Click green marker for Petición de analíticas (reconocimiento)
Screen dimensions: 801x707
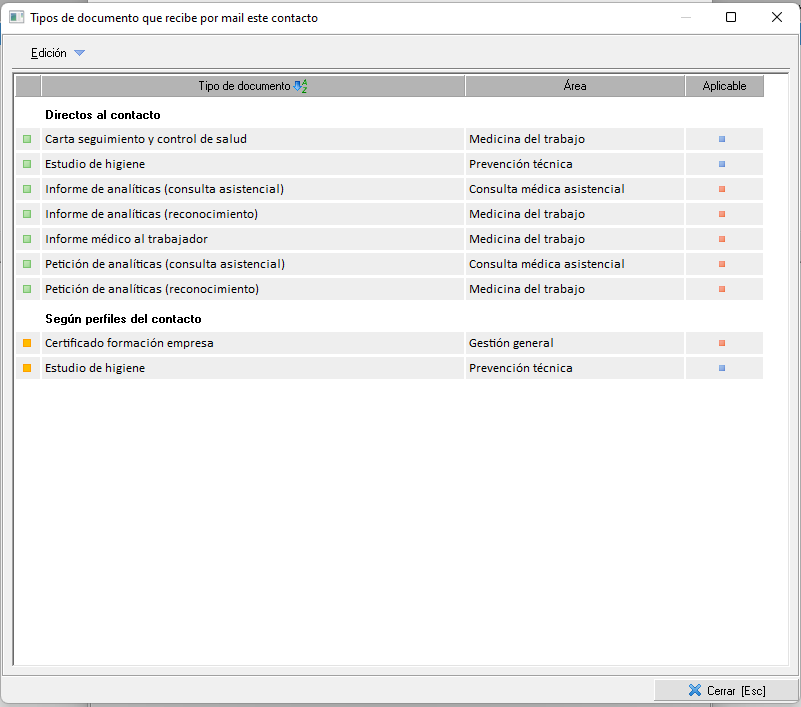27,289
